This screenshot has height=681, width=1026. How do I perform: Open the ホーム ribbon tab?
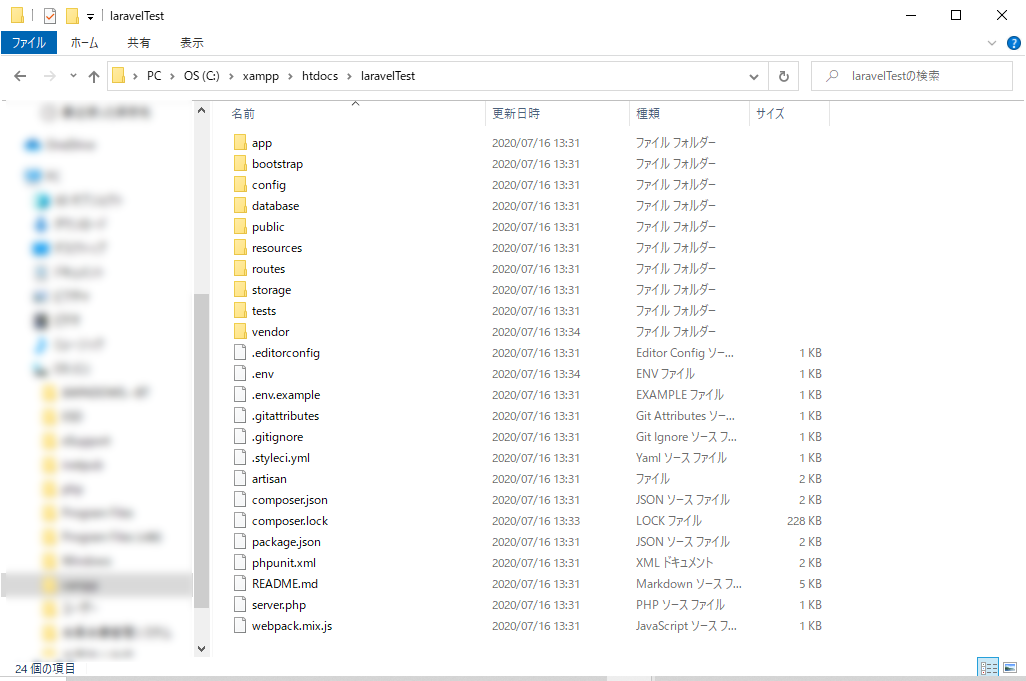(84, 43)
